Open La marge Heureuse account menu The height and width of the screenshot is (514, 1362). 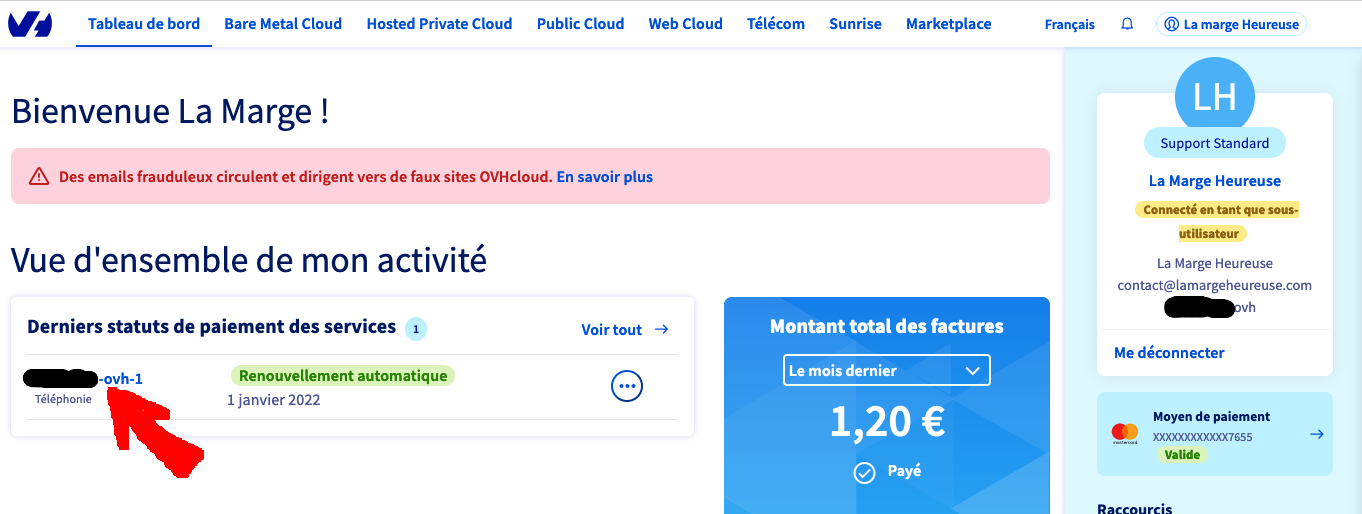[1231, 24]
